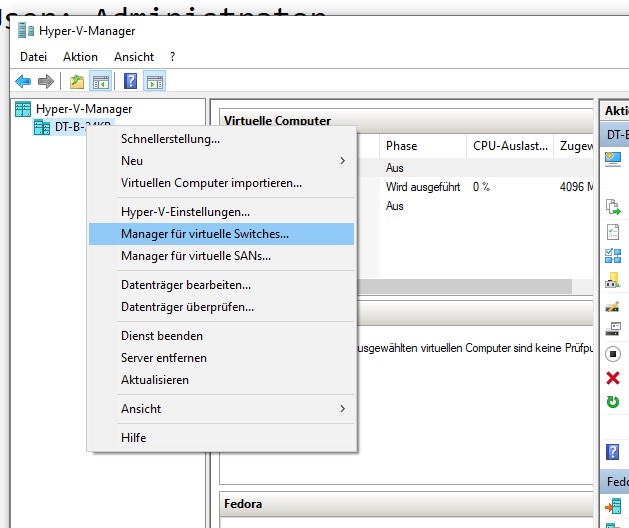The image size is (629, 528).
Task: Click the Forward arrow in the toolbar
Action: click(45, 81)
